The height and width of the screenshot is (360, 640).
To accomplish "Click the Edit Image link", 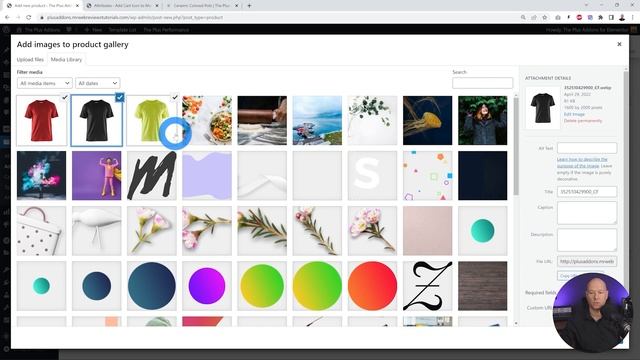I will point(574,114).
